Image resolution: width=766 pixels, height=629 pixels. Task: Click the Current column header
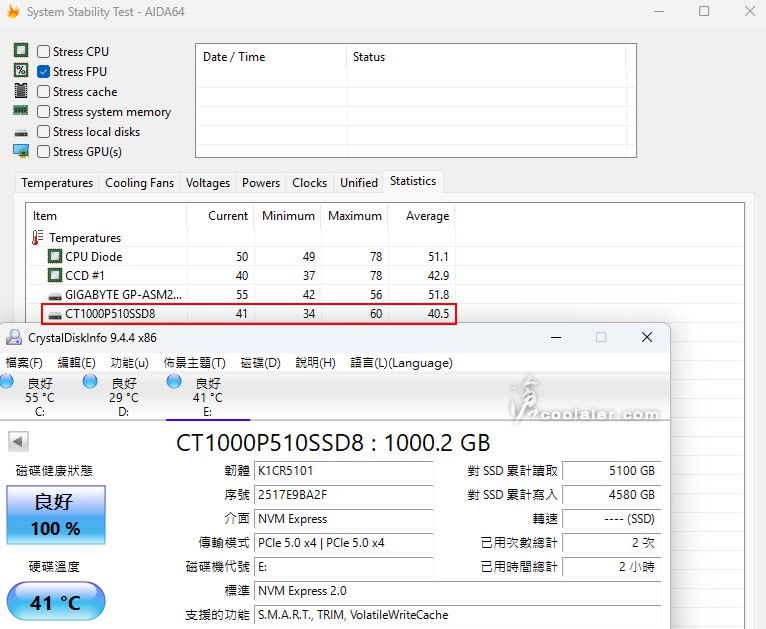(220, 216)
